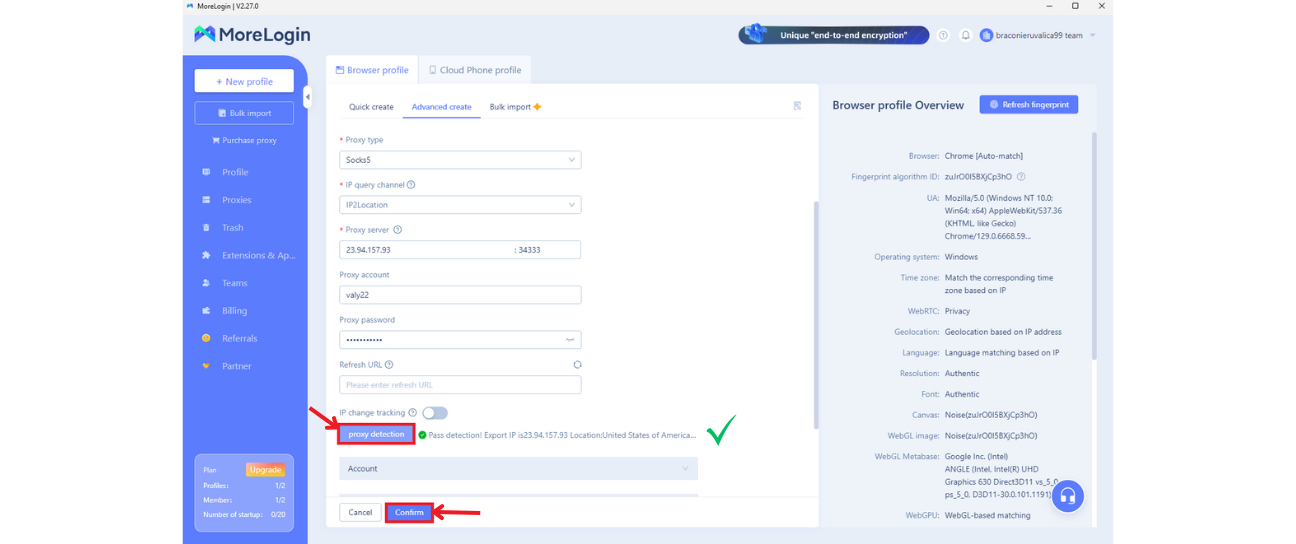
Task: Open Referrals in the sidebar
Action: [239, 339]
